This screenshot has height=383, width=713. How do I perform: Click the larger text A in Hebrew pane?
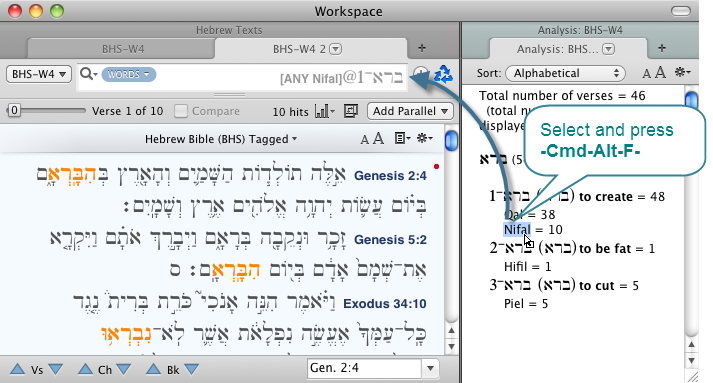[x=378, y=138]
